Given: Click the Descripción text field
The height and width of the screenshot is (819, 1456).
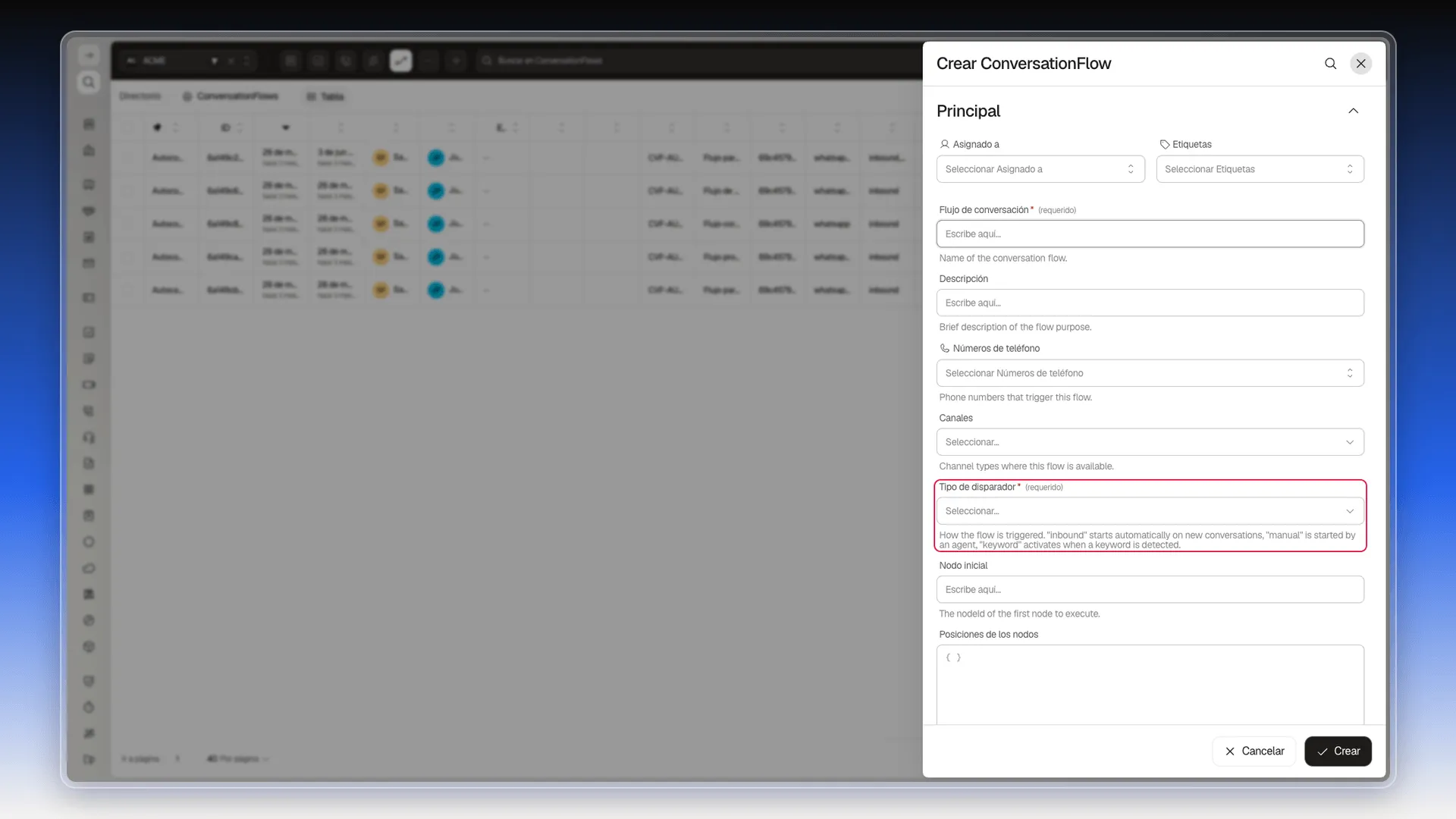Looking at the screenshot, I should tap(1150, 303).
